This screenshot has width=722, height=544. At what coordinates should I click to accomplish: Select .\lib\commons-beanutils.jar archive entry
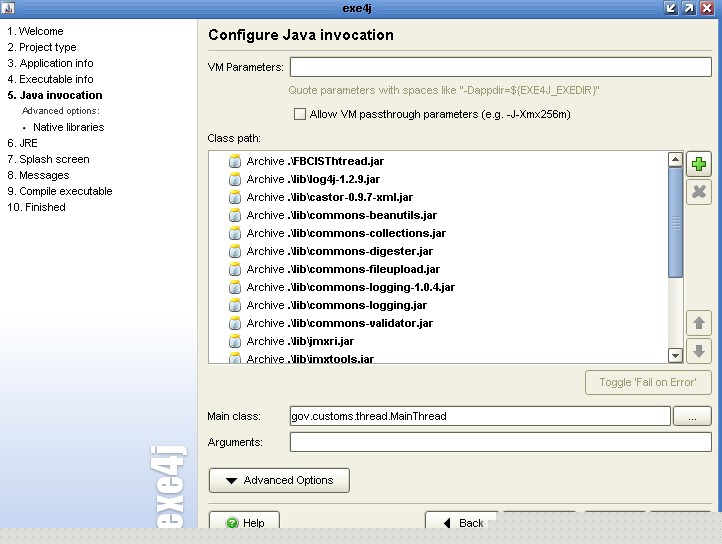tap(333, 215)
